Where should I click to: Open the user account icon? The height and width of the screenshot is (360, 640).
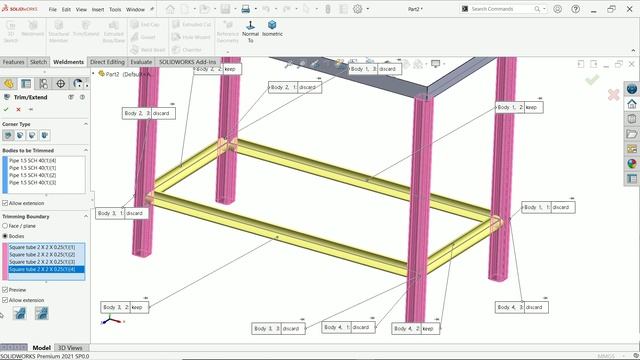point(558,9)
